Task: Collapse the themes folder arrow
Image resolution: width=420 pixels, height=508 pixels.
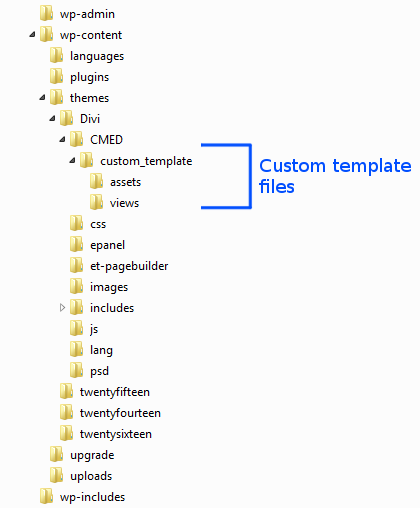Action: pos(42,97)
